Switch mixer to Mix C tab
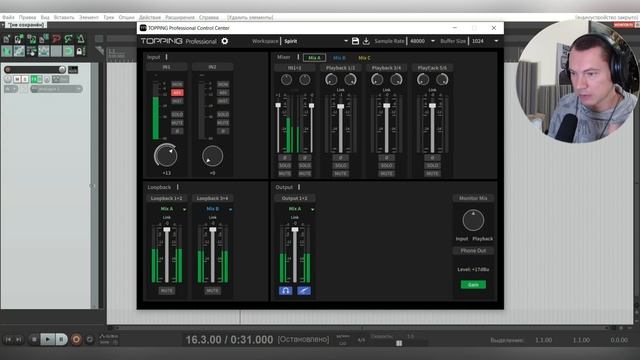The image size is (640, 360). click(x=364, y=58)
